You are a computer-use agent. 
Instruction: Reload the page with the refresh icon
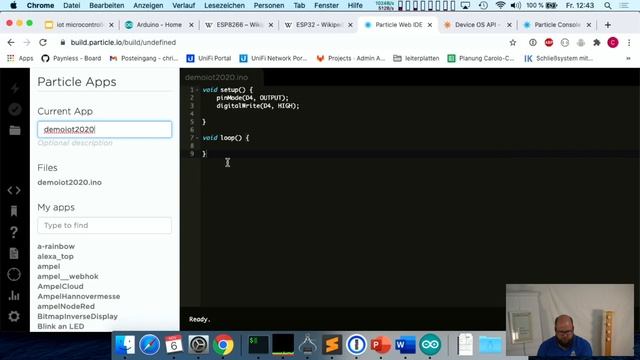tap(43, 42)
